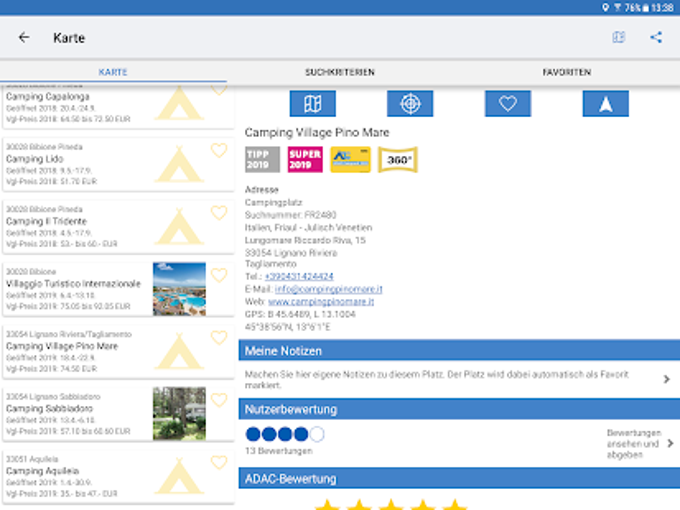Expand Meine Notizen chevron arrow
Image resolution: width=680 pixels, height=510 pixels.
(x=667, y=379)
